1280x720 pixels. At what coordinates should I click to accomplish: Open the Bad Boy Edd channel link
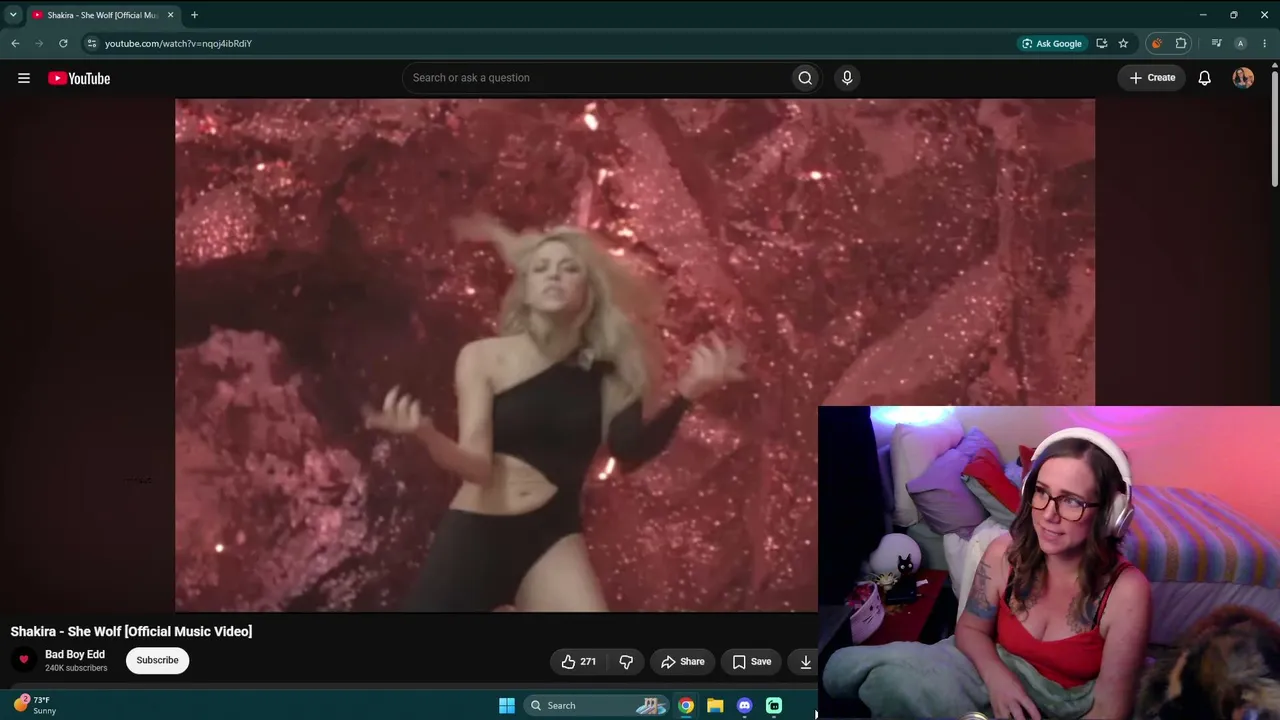pyautogui.click(x=75, y=654)
